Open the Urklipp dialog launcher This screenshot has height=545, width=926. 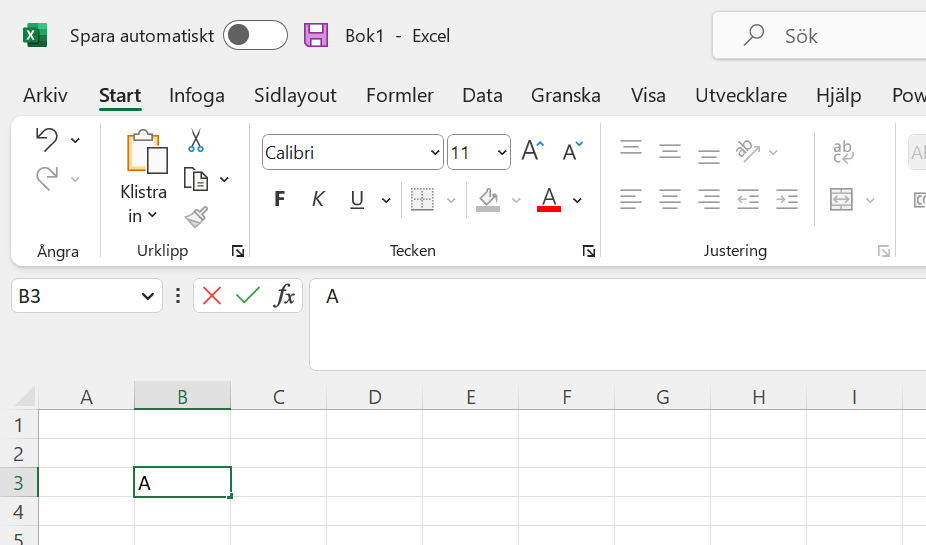[238, 252]
